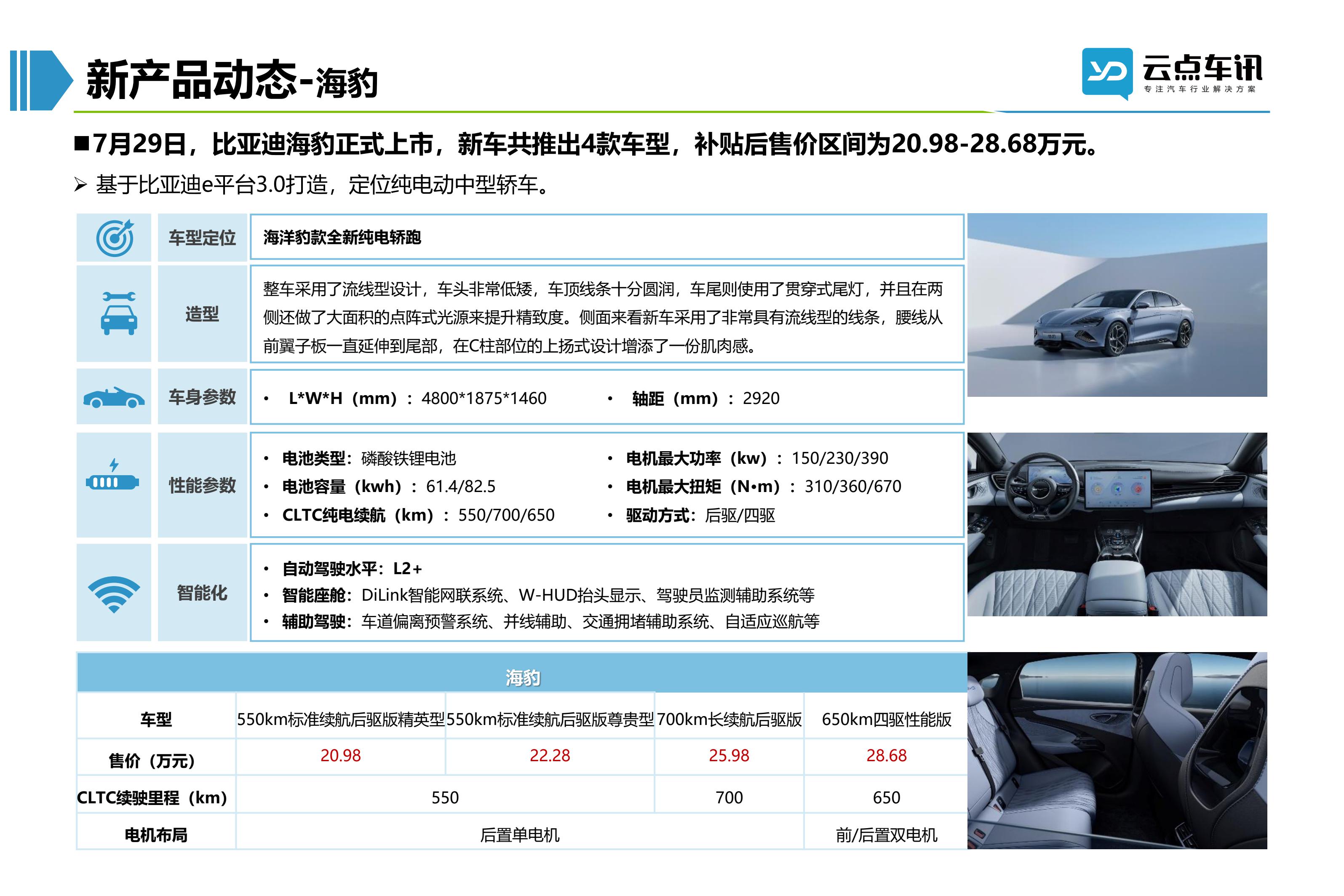The image size is (1344, 896).
Task: Click the 前/后置双电机 cell
Action: point(886,832)
